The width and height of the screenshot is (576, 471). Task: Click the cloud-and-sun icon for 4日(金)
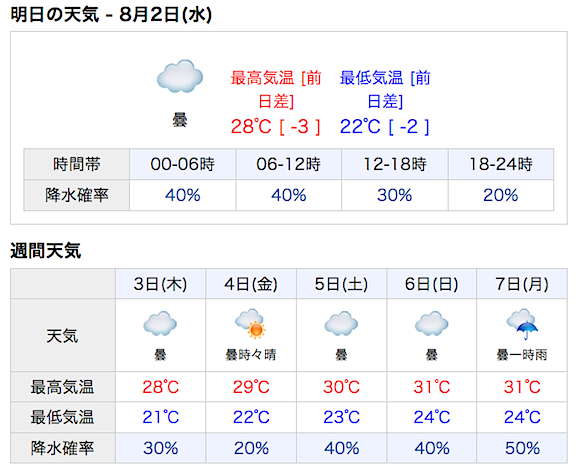tap(251, 323)
